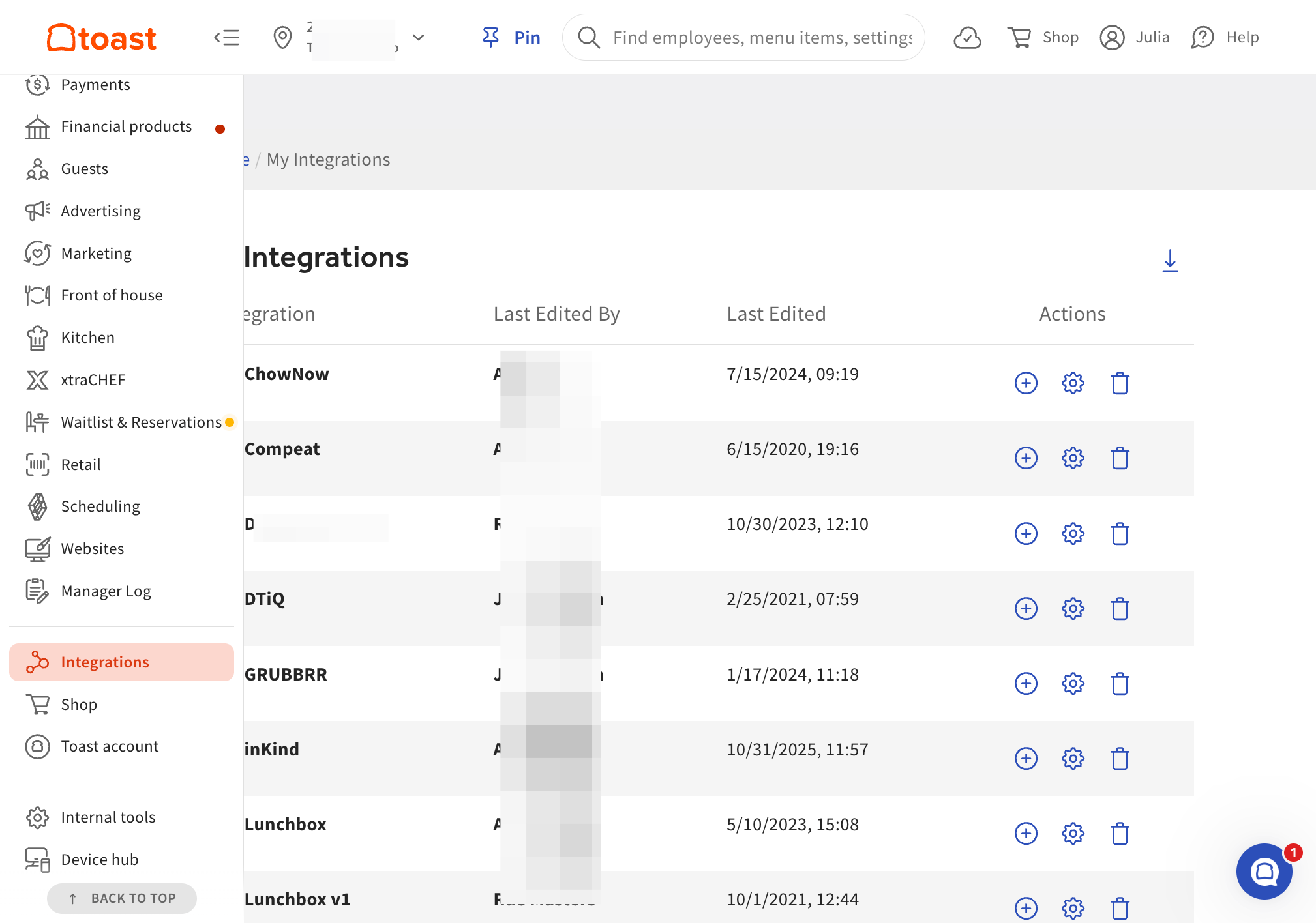Add to the DTiQ integration
Image resolution: width=1316 pixels, height=923 pixels.
click(x=1026, y=609)
